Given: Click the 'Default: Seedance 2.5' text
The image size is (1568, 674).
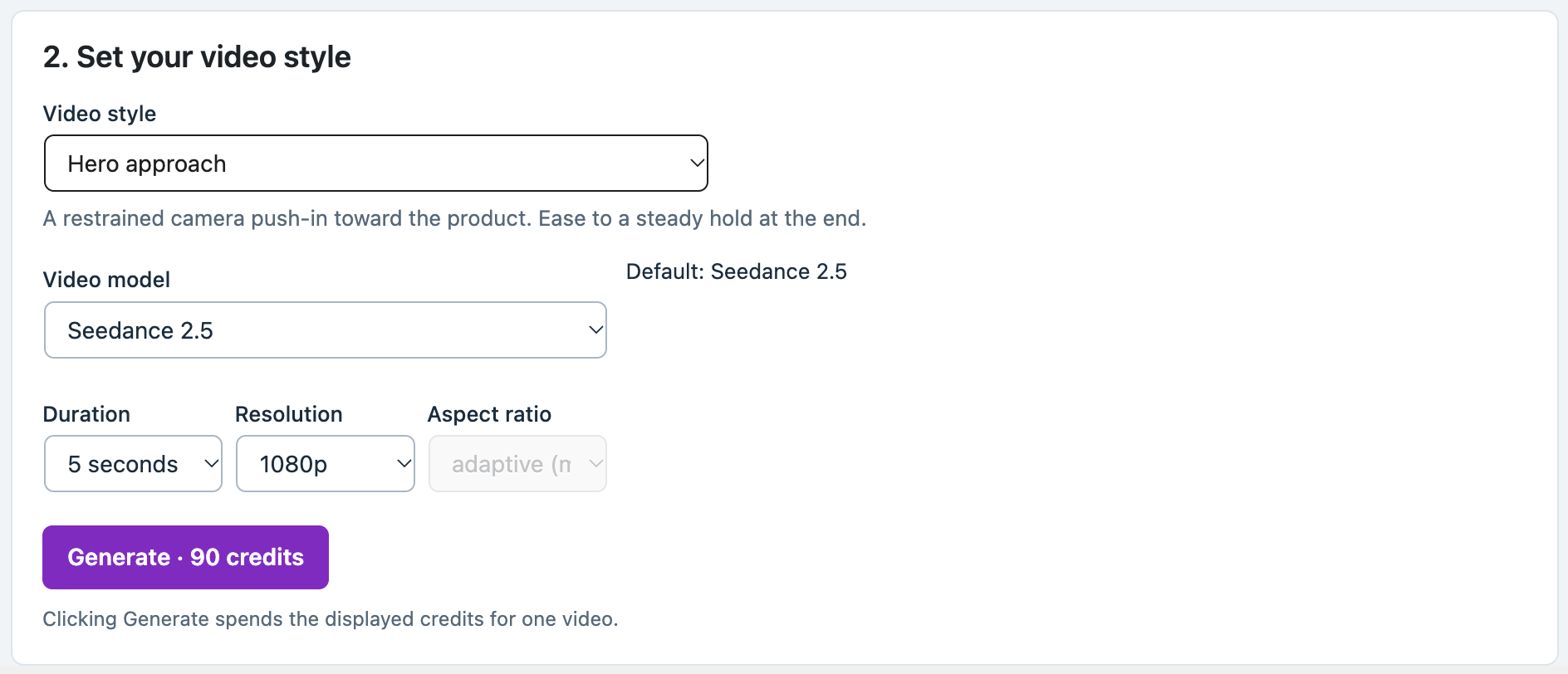Looking at the screenshot, I should (x=737, y=271).
